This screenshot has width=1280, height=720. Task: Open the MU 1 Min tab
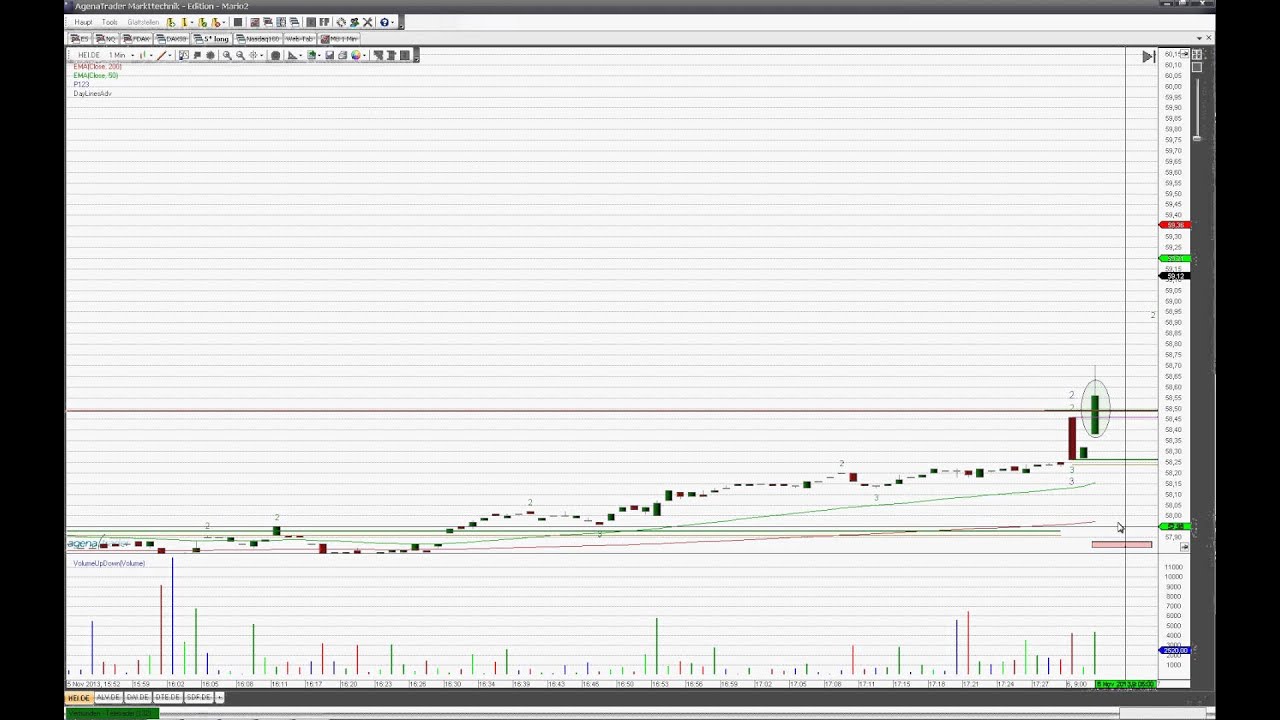tap(338, 38)
